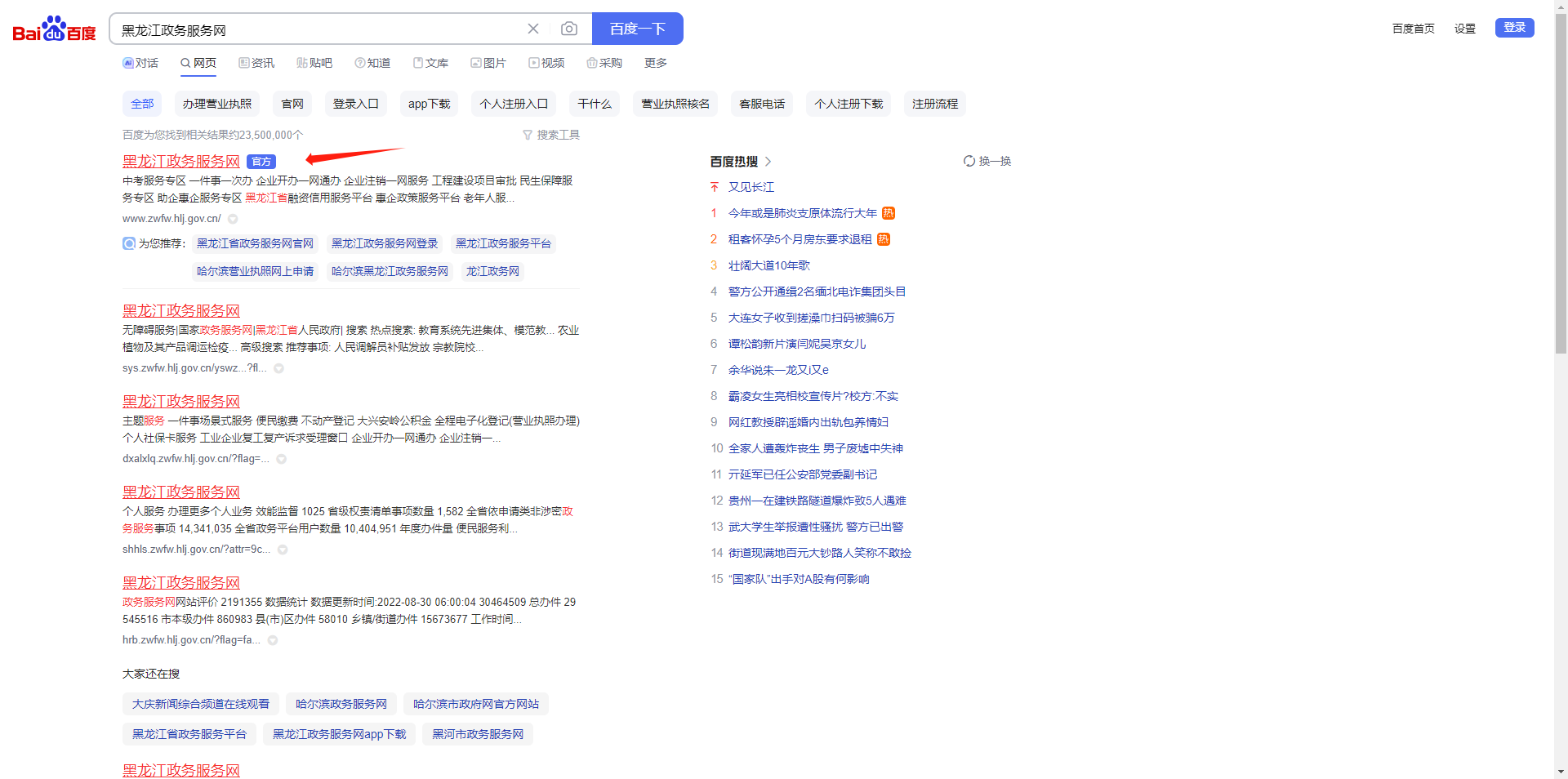
Task: Open recommendation 哈尔滨营业执照网上申请
Action: [x=255, y=271]
